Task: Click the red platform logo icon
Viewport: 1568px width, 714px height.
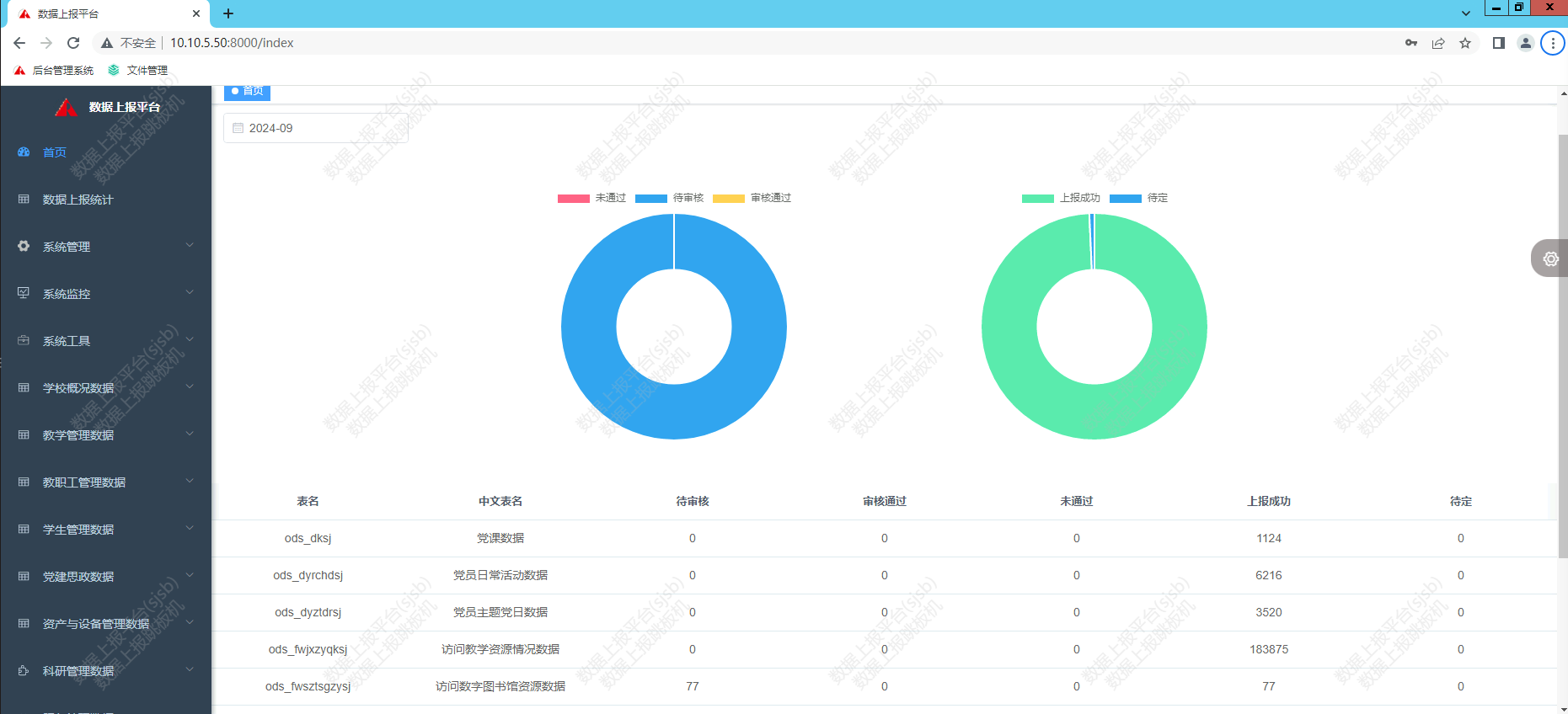Action: click(x=66, y=107)
